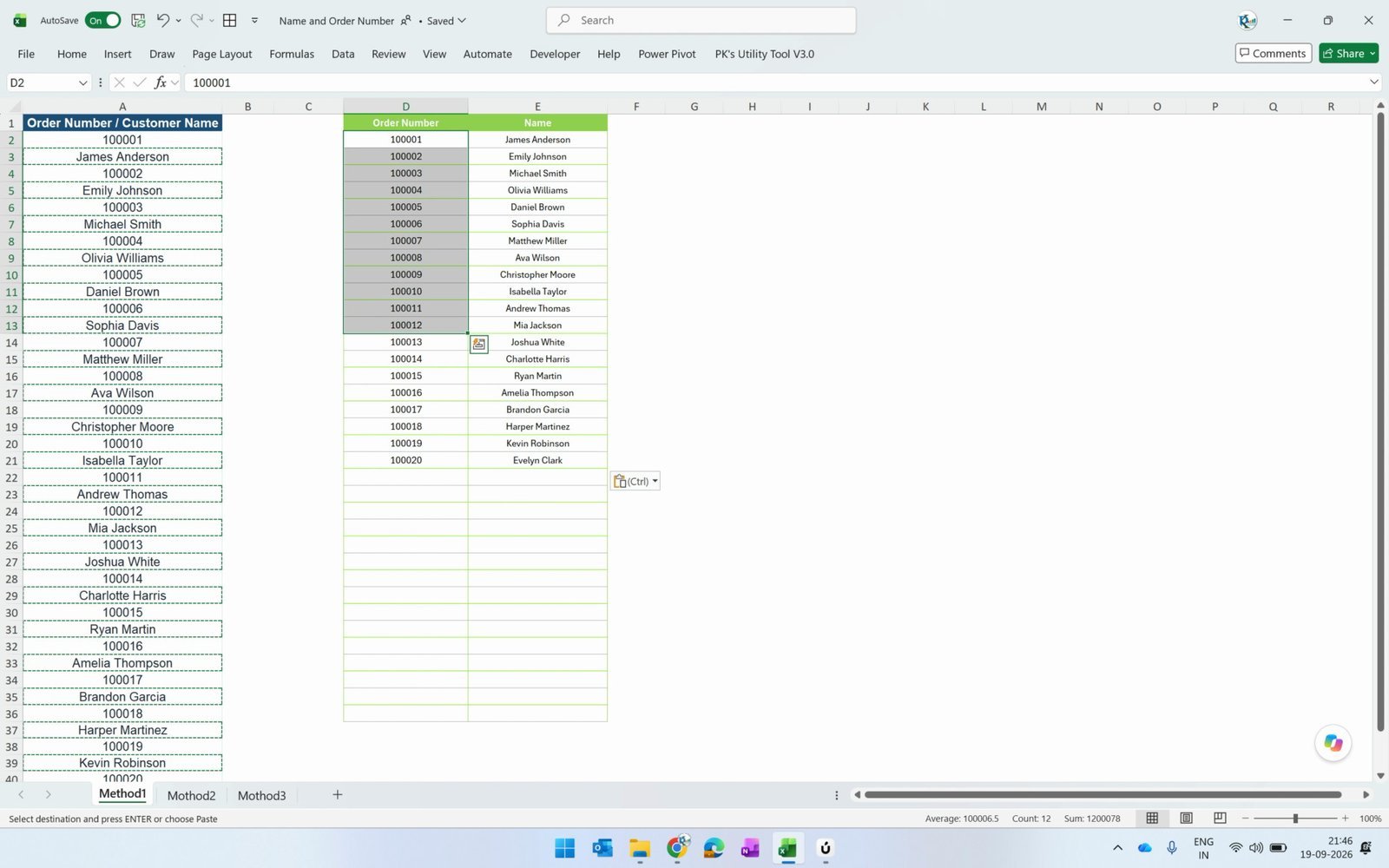The height and width of the screenshot is (868, 1389).
Task: Open the Automate tab
Action: tap(487, 54)
